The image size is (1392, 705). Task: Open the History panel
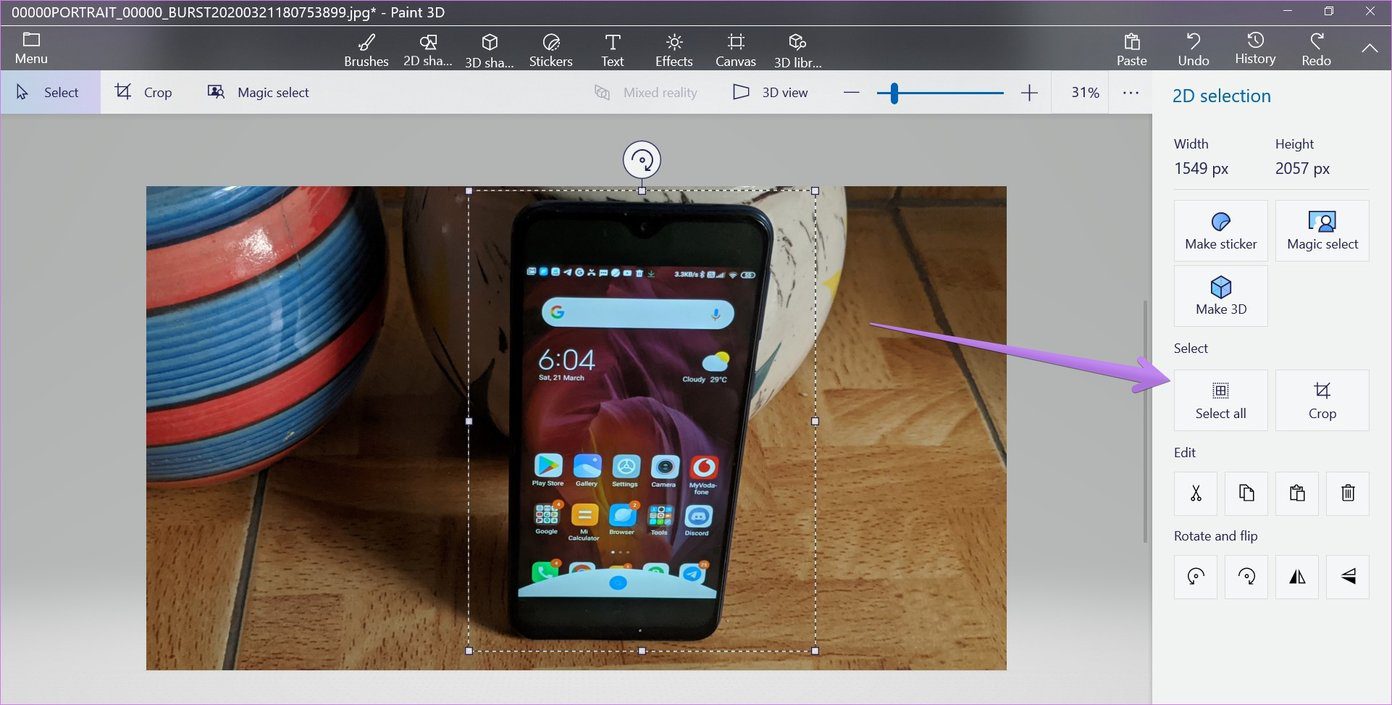[x=1255, y=49]
